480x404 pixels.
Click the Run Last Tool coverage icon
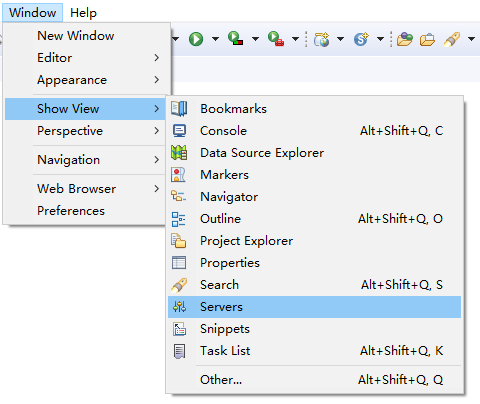(x=235, y=38)
